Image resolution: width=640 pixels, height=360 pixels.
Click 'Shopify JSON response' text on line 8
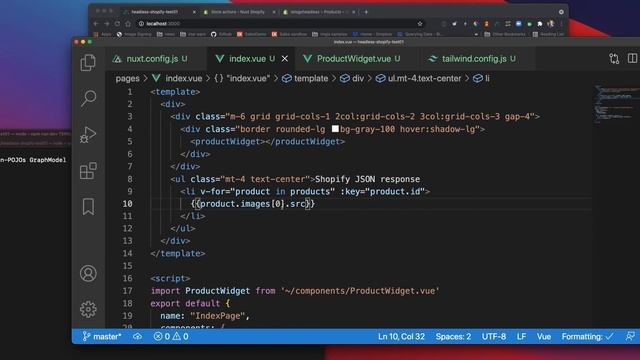click(367, 179)
